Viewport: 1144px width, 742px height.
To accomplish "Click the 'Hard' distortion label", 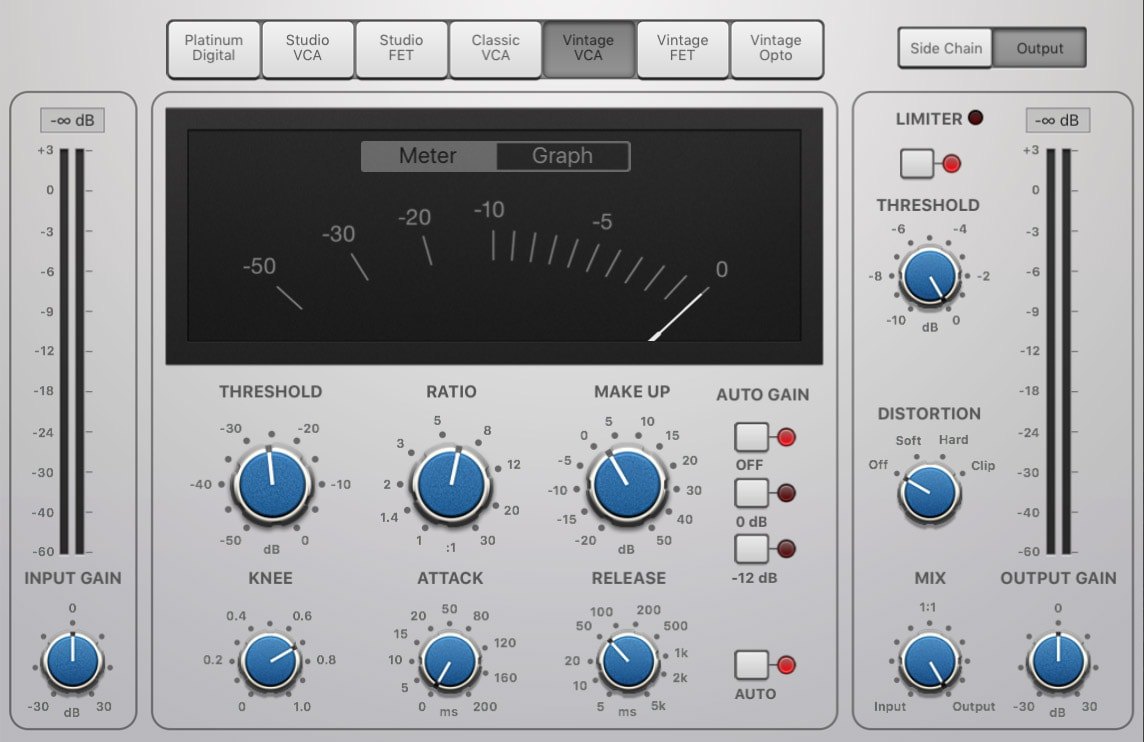I will pyautogui.click(x=953, y=439).
